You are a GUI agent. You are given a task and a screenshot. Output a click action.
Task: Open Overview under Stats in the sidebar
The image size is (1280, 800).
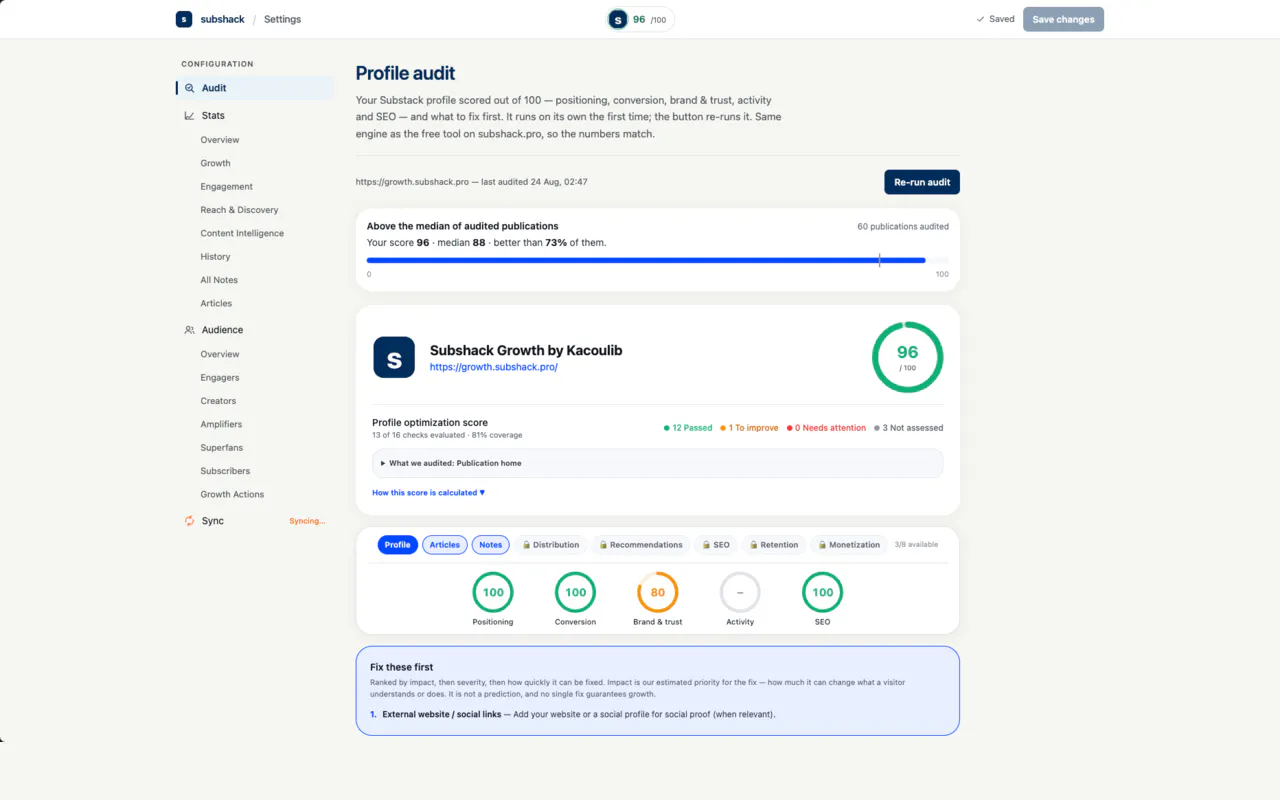point(220,140)
